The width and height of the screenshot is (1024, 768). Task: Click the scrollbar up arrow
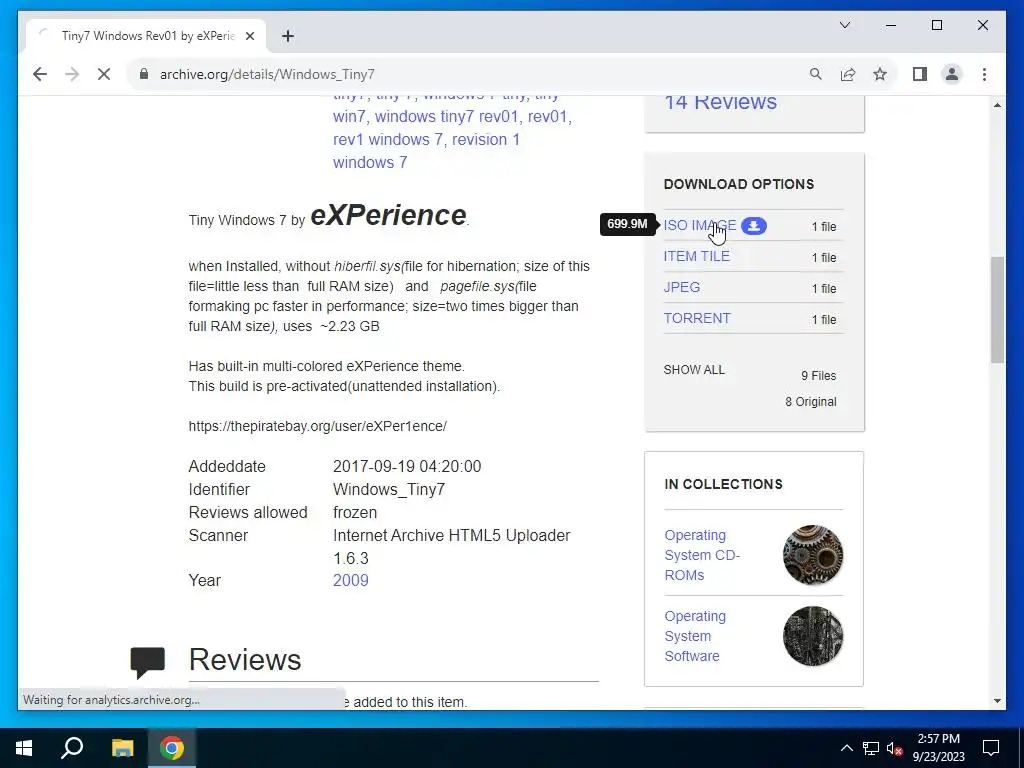pyautogui.click(x=997, y=105)
